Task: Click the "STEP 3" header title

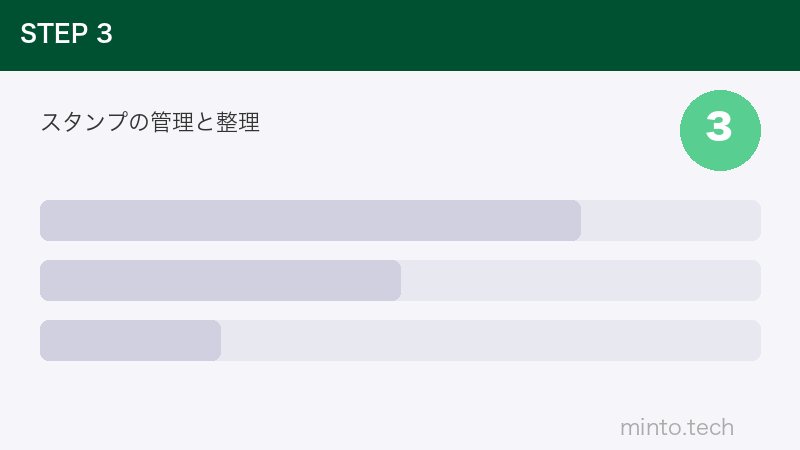Action: coord(66,34)
